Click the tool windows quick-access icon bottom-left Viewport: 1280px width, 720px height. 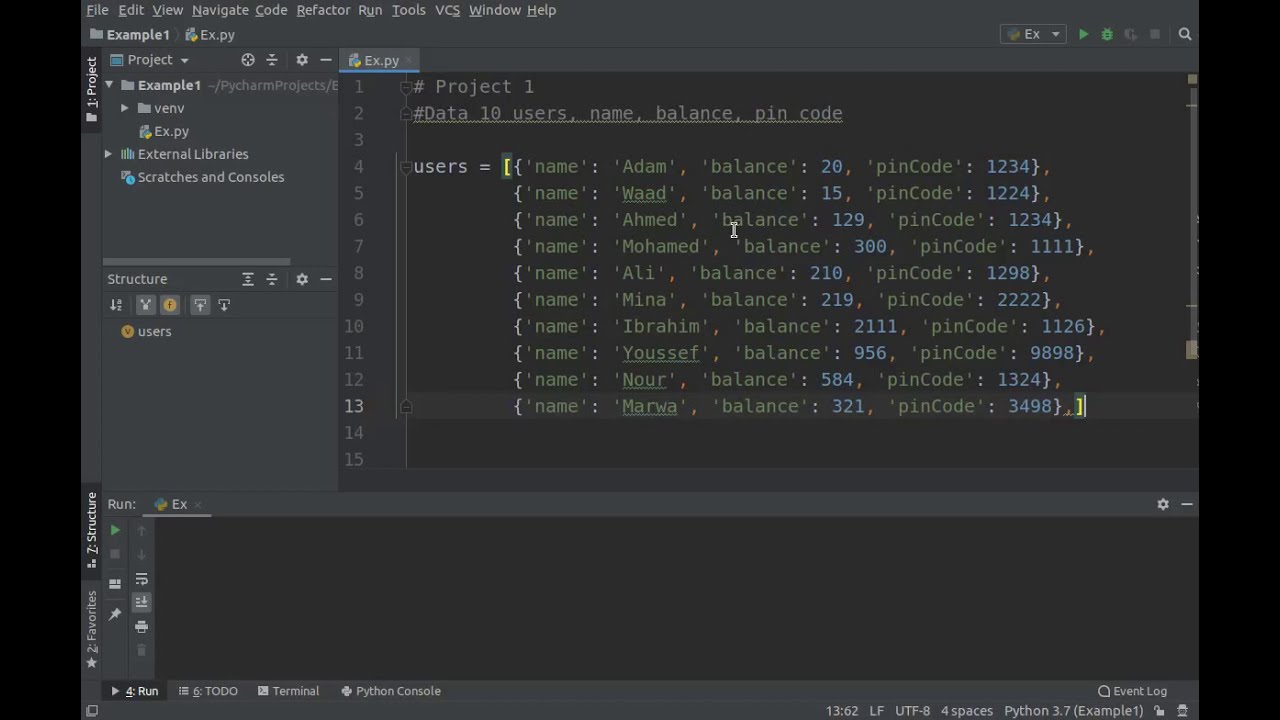[x=92, y=711]
